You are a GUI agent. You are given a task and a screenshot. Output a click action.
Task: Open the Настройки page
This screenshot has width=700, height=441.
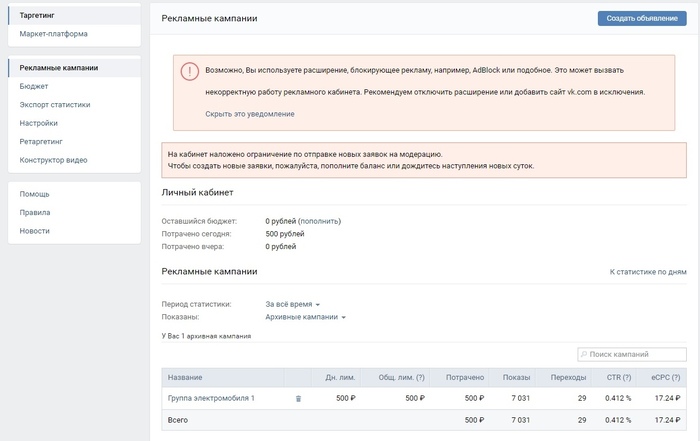(39, 123)
